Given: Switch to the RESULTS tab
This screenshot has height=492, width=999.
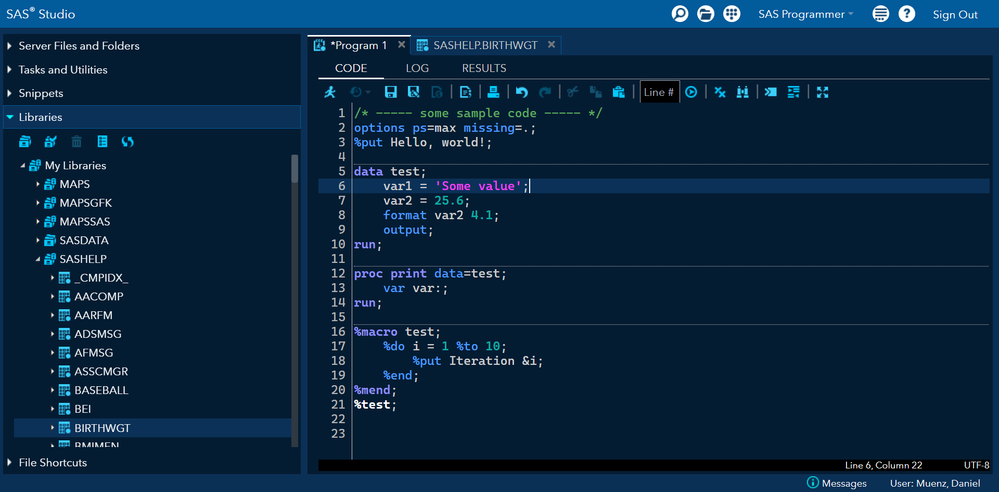Looking at the screenshot, I should click(483, 68).
